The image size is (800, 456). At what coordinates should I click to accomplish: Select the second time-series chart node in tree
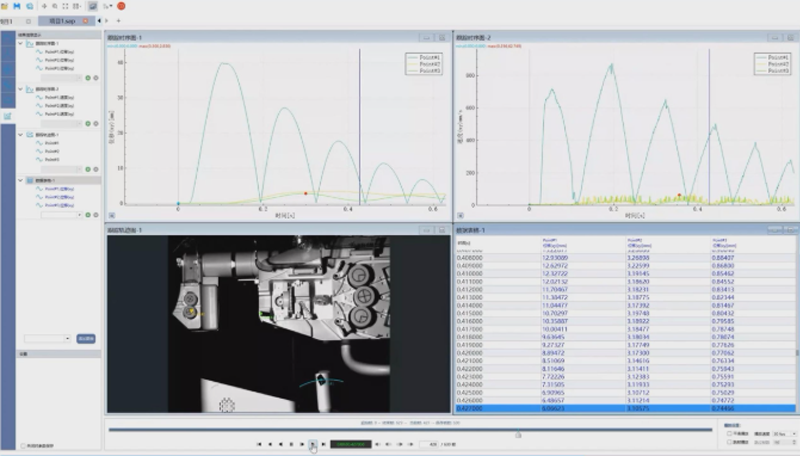(47, 89)
